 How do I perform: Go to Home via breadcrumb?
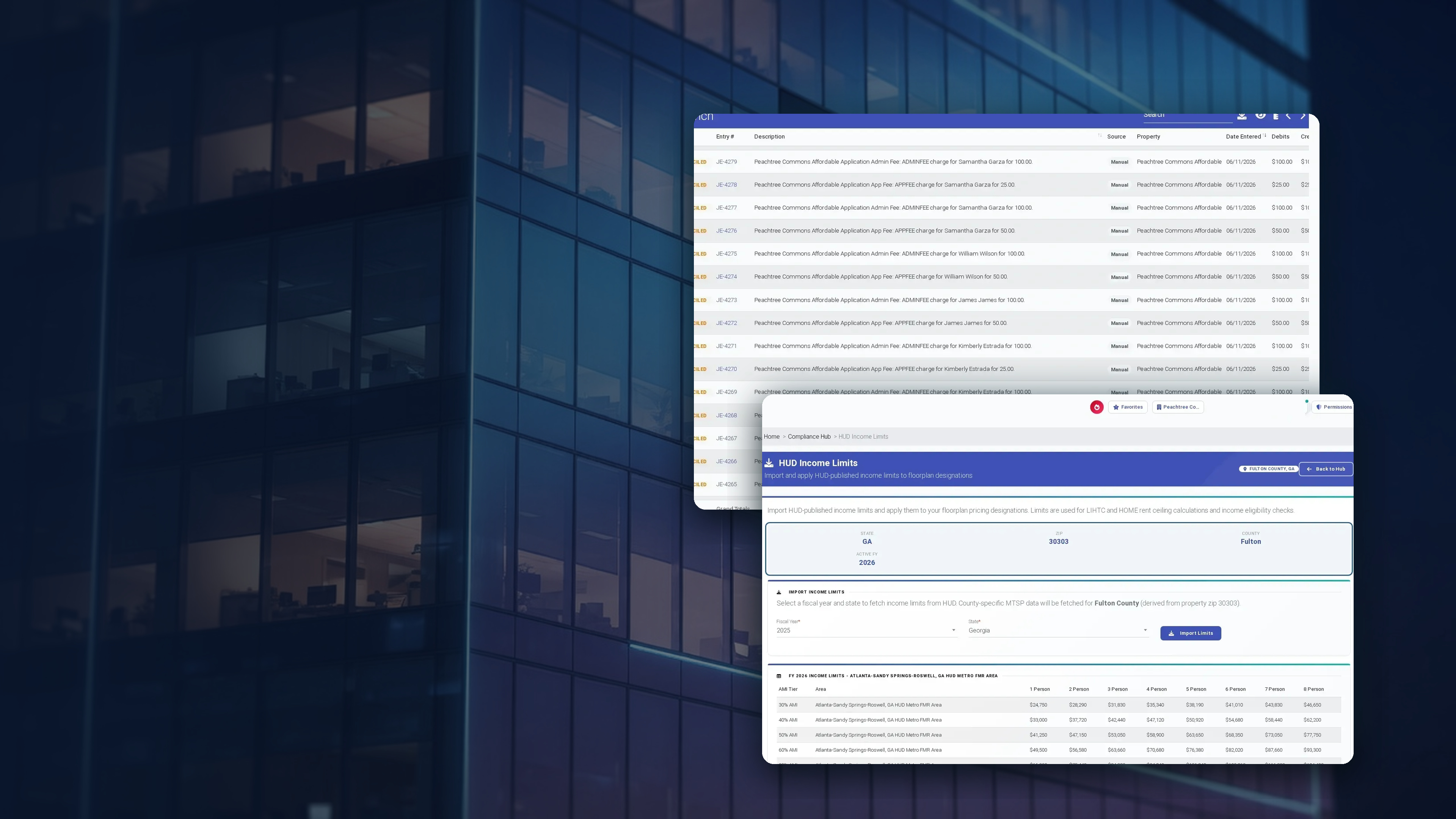click(x=772, y=436)
